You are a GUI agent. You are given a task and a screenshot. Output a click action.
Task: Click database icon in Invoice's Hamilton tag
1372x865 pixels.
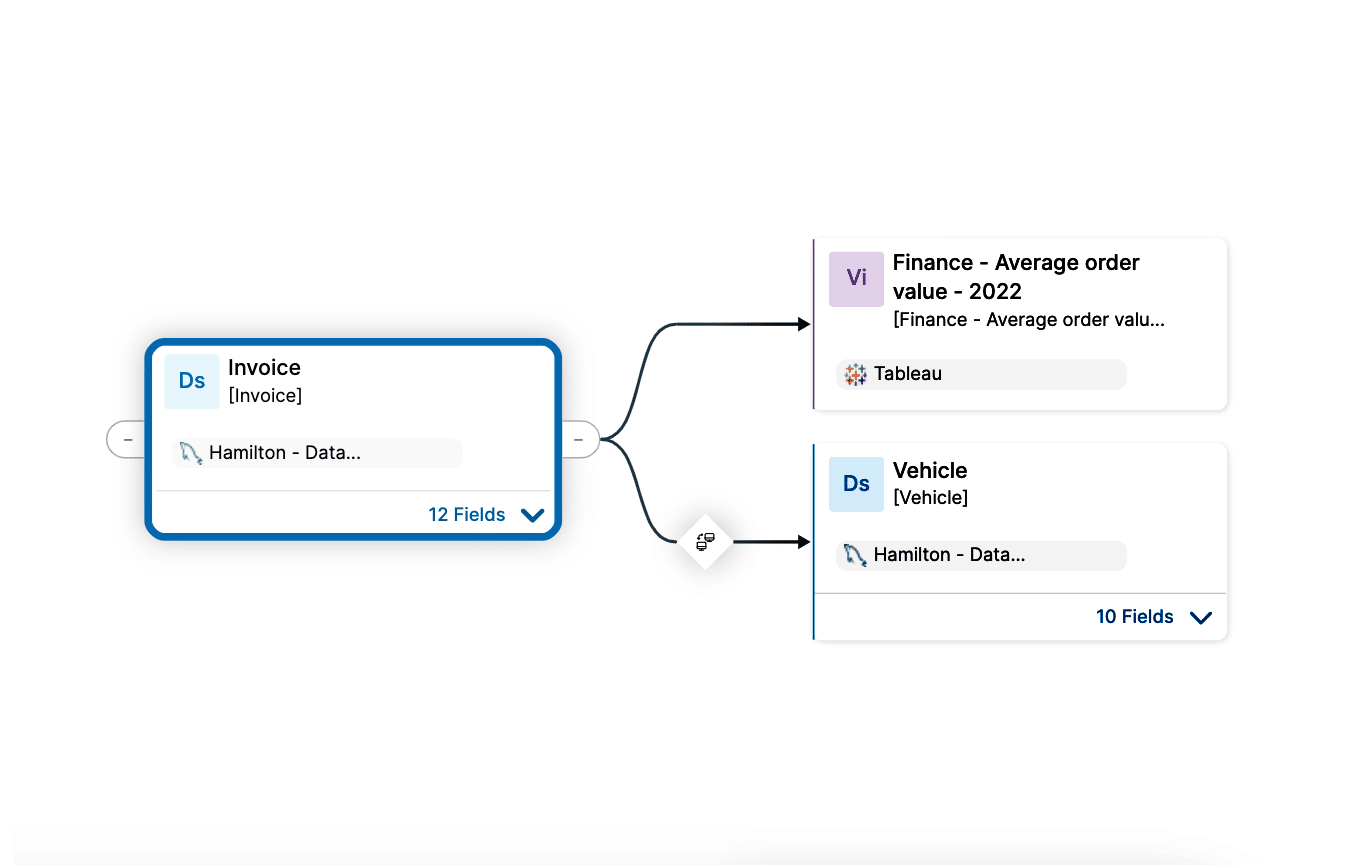pyautogui.click(x=191, y=453)
